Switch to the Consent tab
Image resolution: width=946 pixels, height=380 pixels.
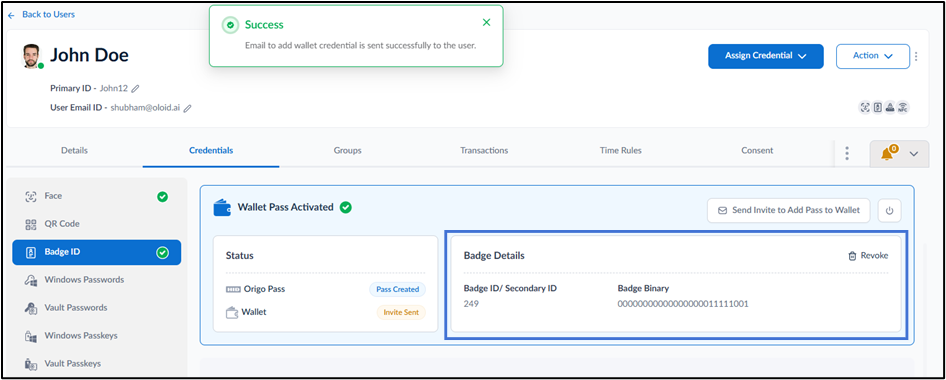tap(757, 151)
